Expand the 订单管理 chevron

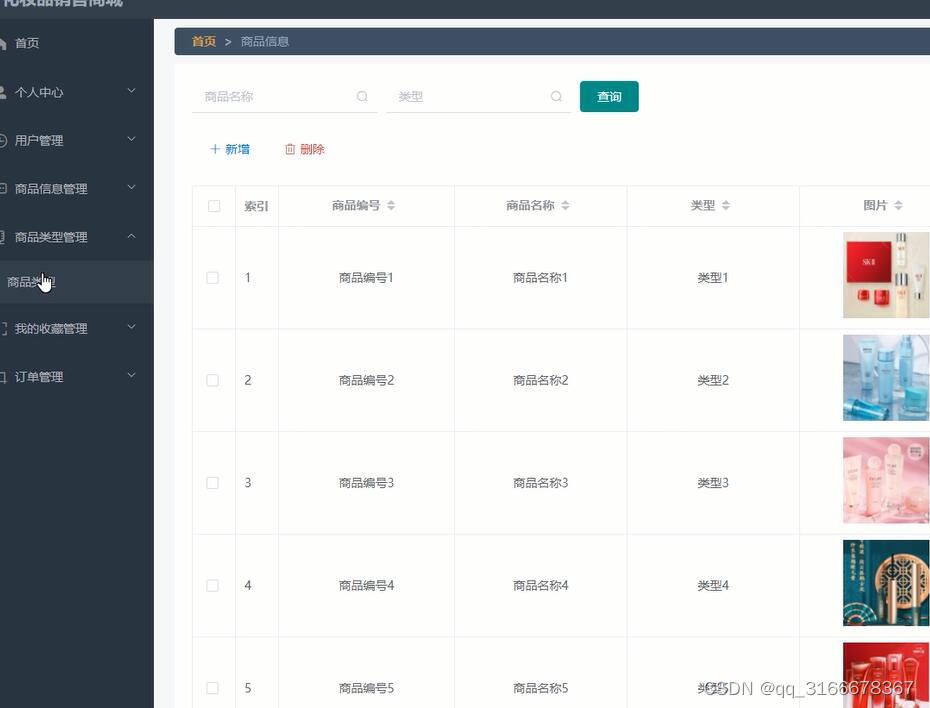(x=132, y=375)
